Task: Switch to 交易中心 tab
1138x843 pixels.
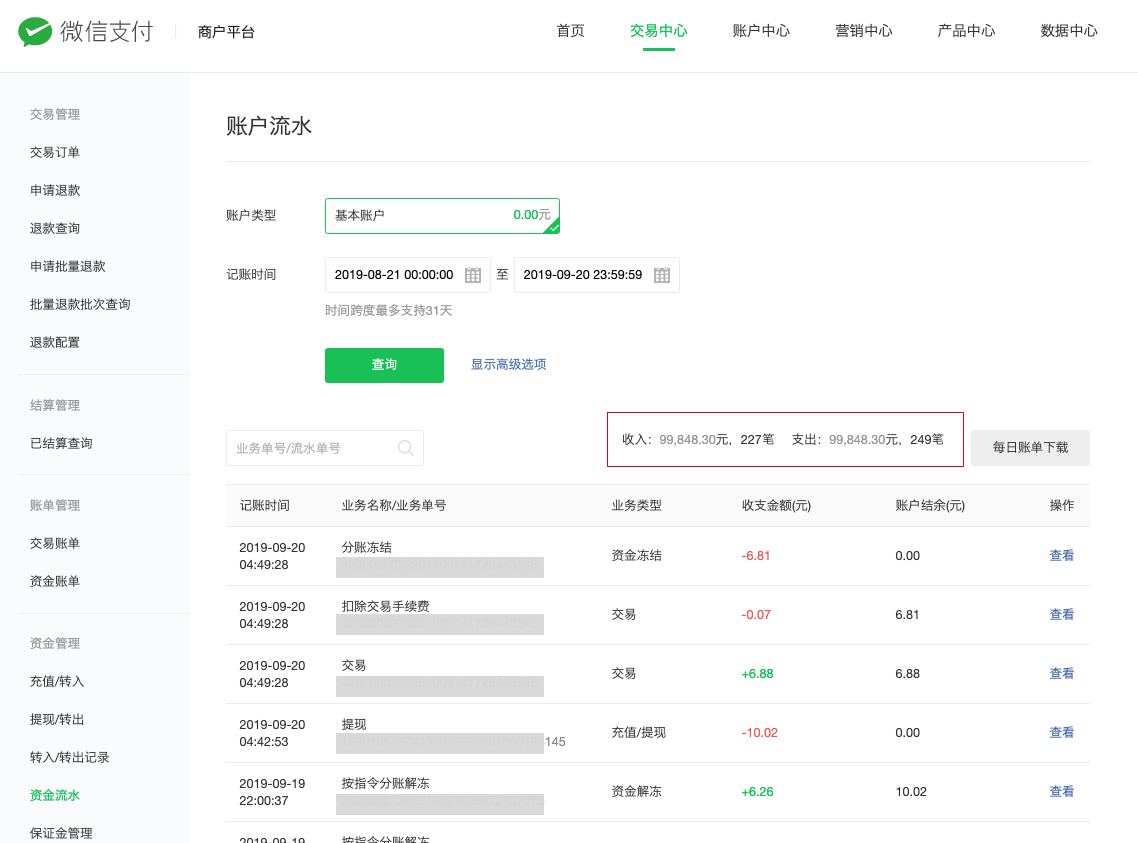Action: pos(658,30)
